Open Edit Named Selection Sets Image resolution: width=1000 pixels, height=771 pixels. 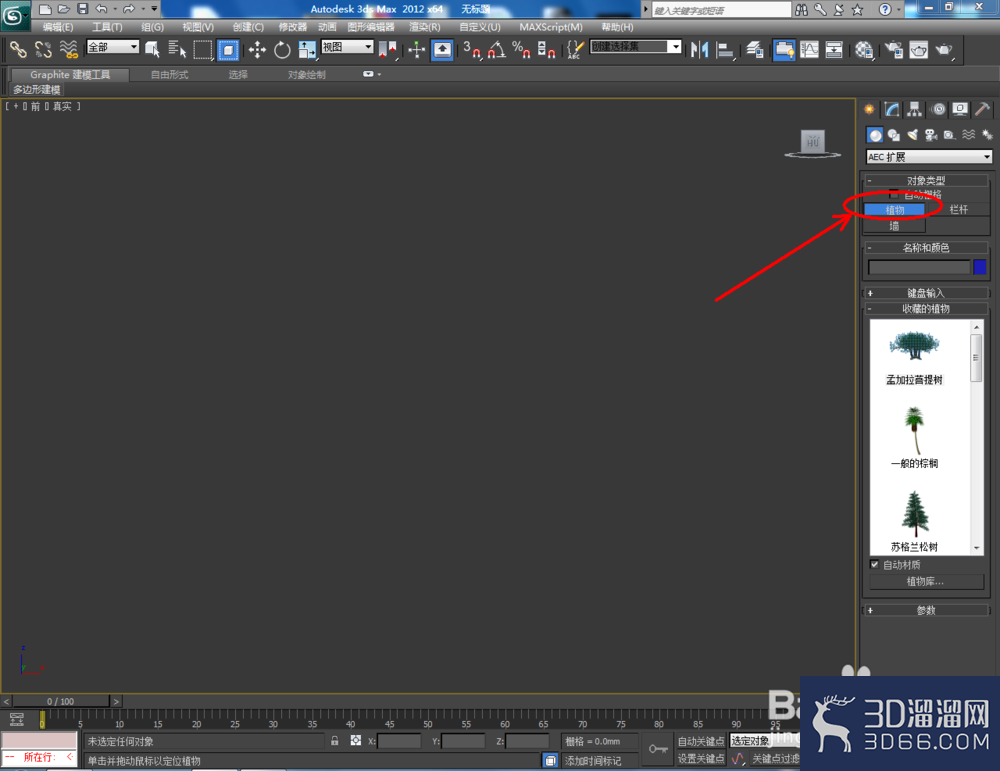tap(575, 49)
